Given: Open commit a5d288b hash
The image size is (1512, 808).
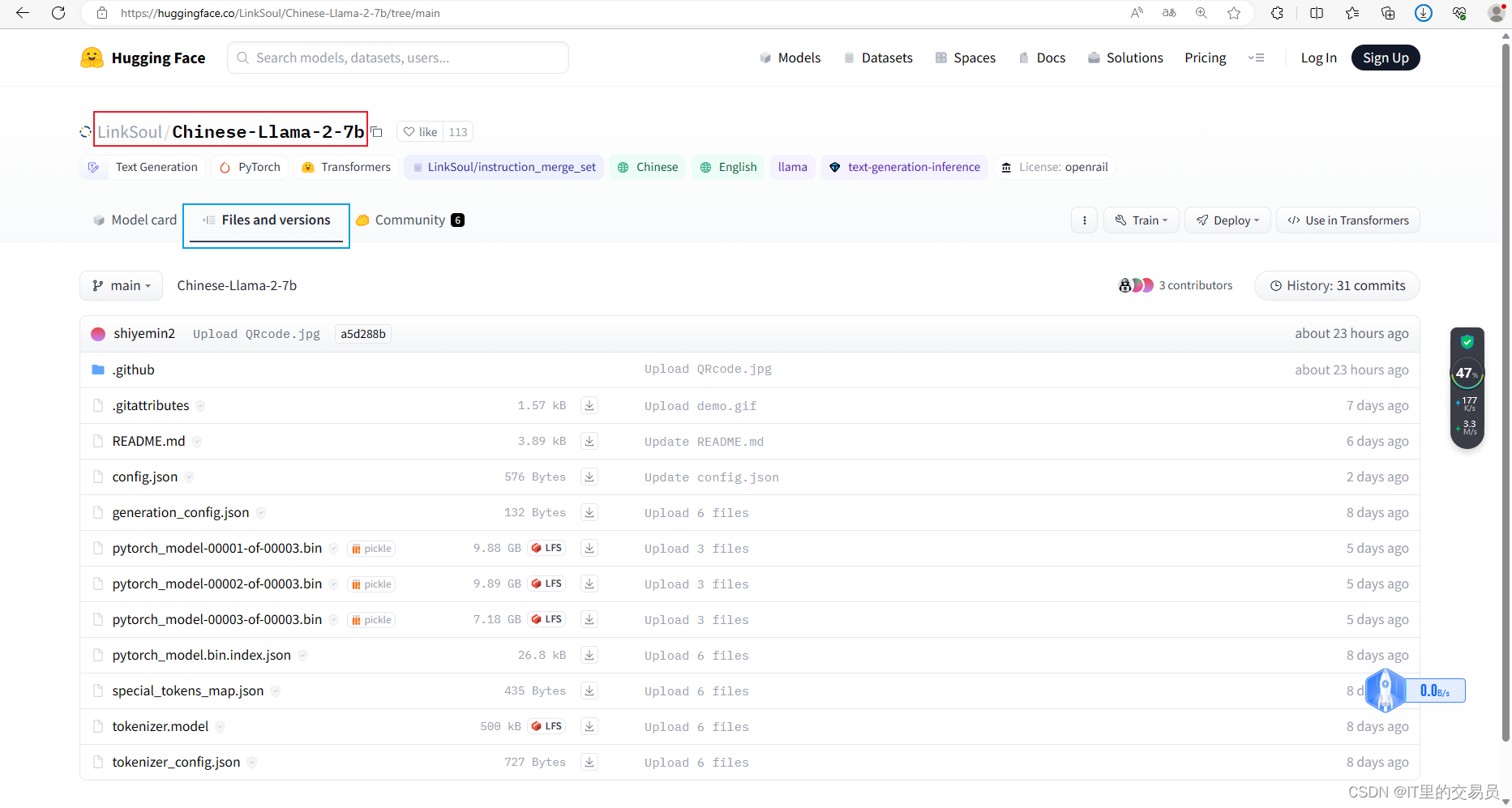Looking at the screenshot, I should (363, 334).
